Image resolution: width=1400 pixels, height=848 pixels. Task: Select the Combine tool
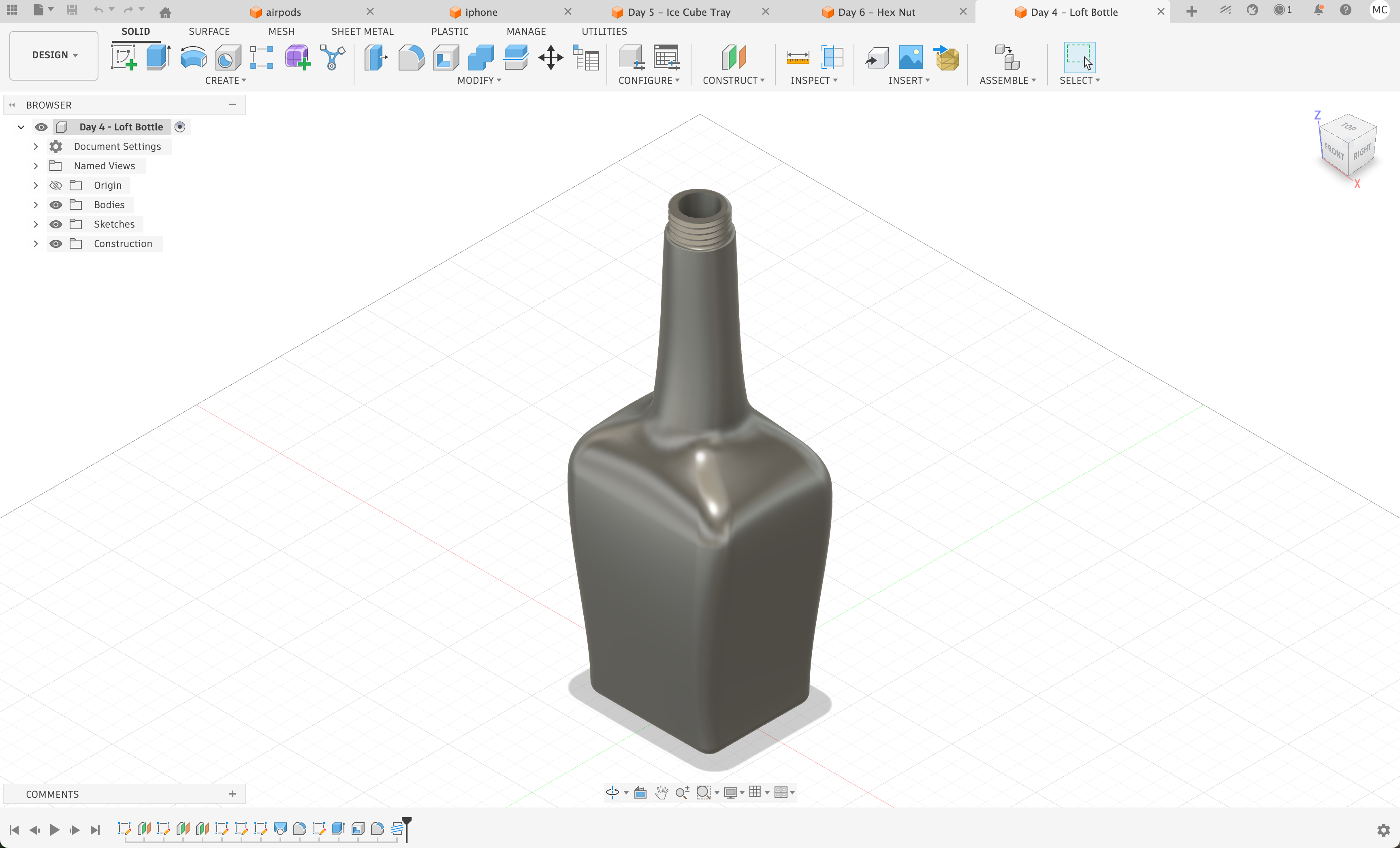coord(481,58)
